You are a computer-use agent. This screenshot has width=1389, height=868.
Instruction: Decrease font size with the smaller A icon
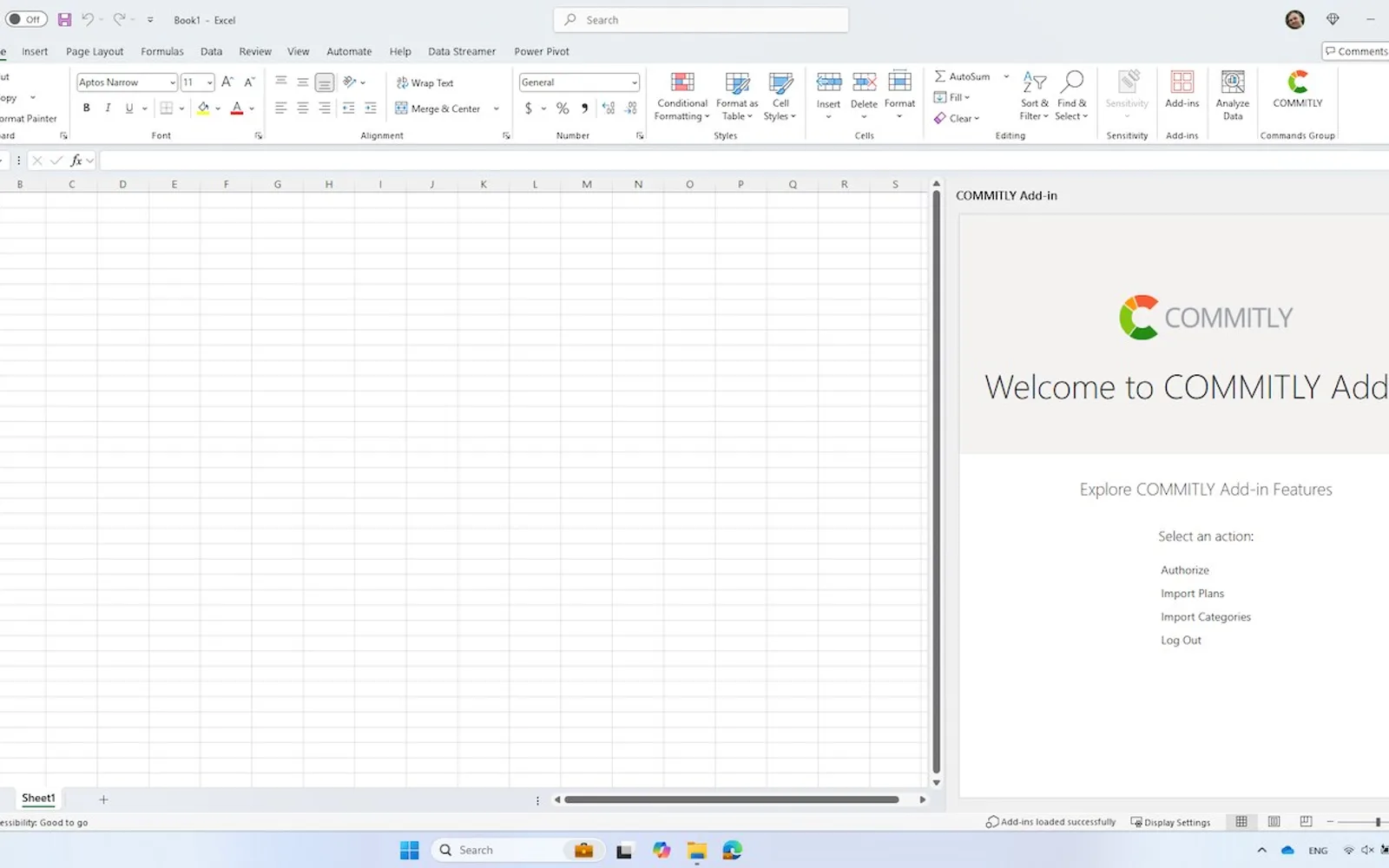click(x=249, y=82)
